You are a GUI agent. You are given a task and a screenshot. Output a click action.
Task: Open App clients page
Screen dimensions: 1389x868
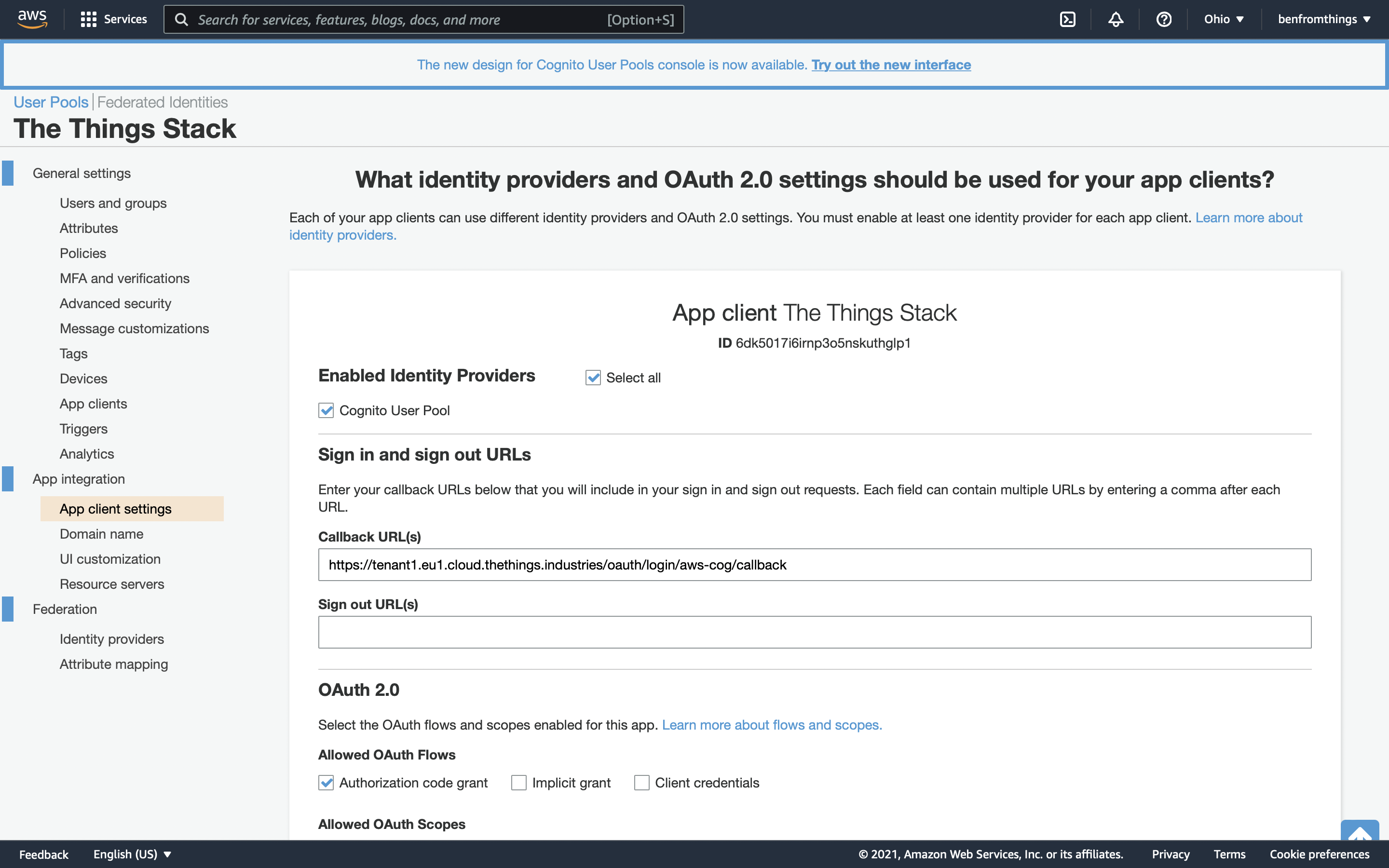point(94,404)
